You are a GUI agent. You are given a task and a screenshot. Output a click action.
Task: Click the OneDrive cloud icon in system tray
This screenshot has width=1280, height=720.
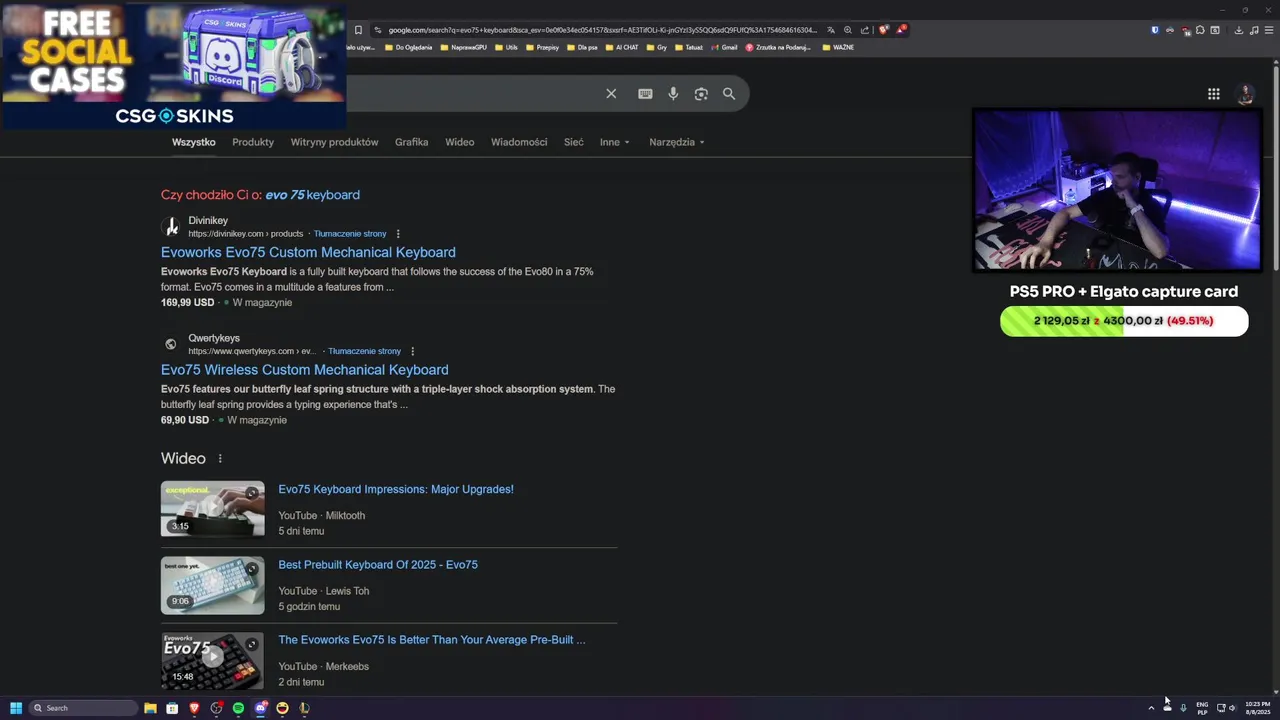click(x=1167, y=708)
